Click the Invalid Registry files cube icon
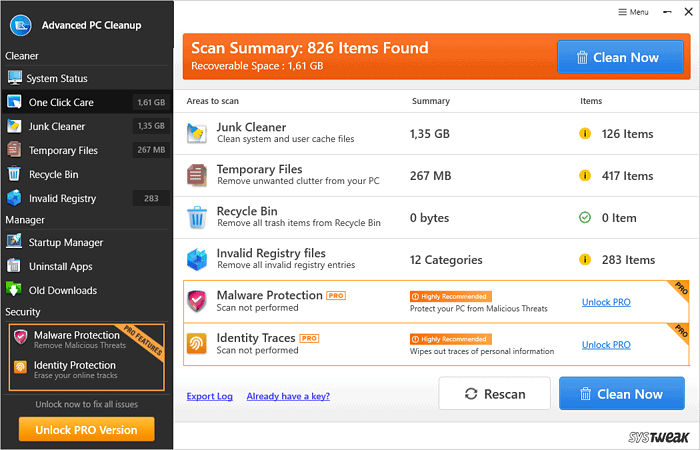Viewport: 700px width, 450px height. 197,259
